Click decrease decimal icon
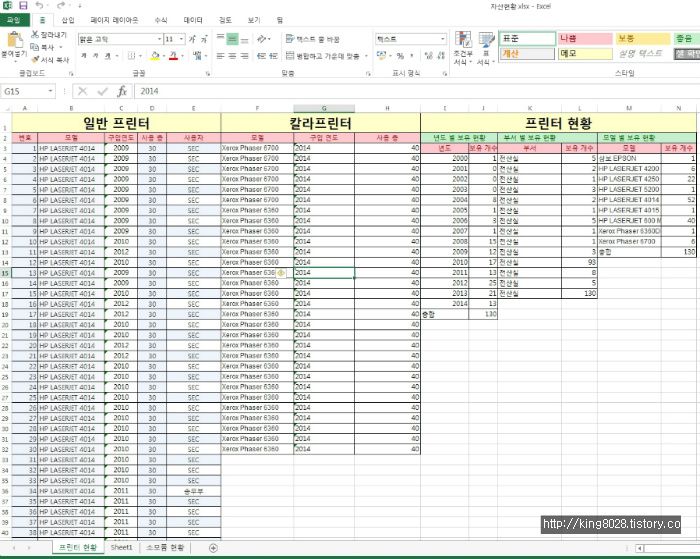 [441, 56]
